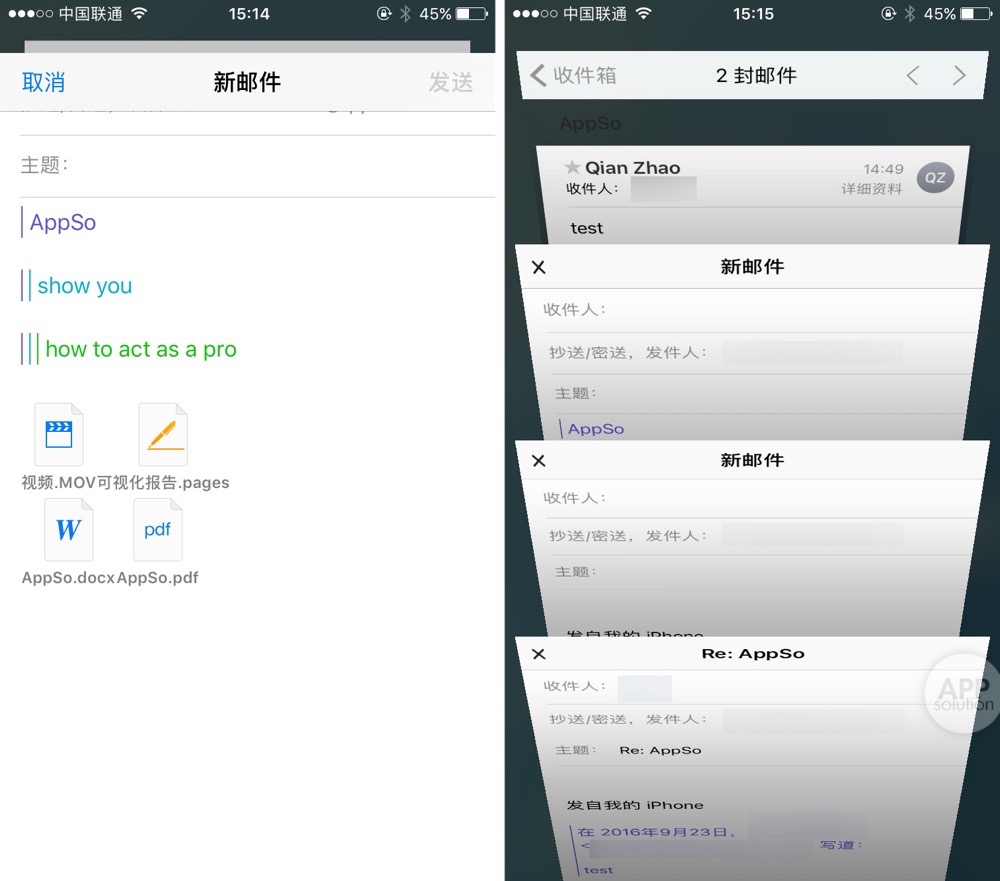Open the 视频.MOV video attachment
Viewport: 1000px width, 881px height.
click(57, 433)
